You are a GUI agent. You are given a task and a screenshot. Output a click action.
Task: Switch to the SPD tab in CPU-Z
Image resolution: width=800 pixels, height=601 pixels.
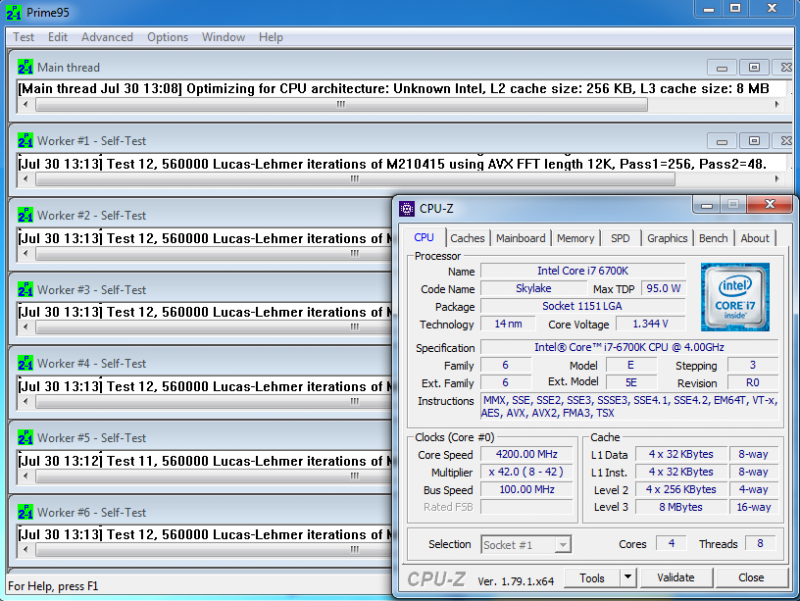pyautogui.click(x=620, y=238)
